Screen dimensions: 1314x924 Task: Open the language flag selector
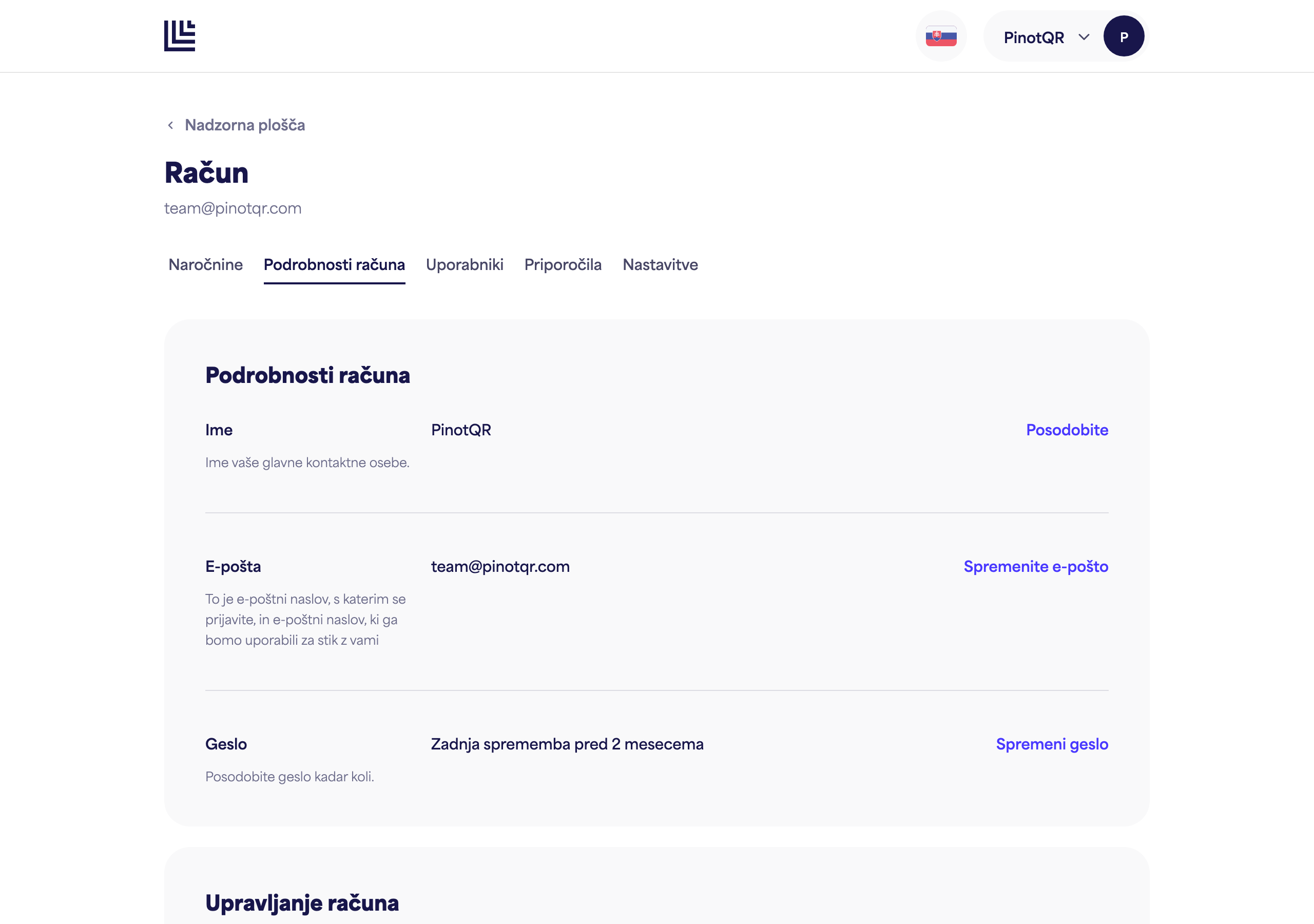click(x=941, y=36)
